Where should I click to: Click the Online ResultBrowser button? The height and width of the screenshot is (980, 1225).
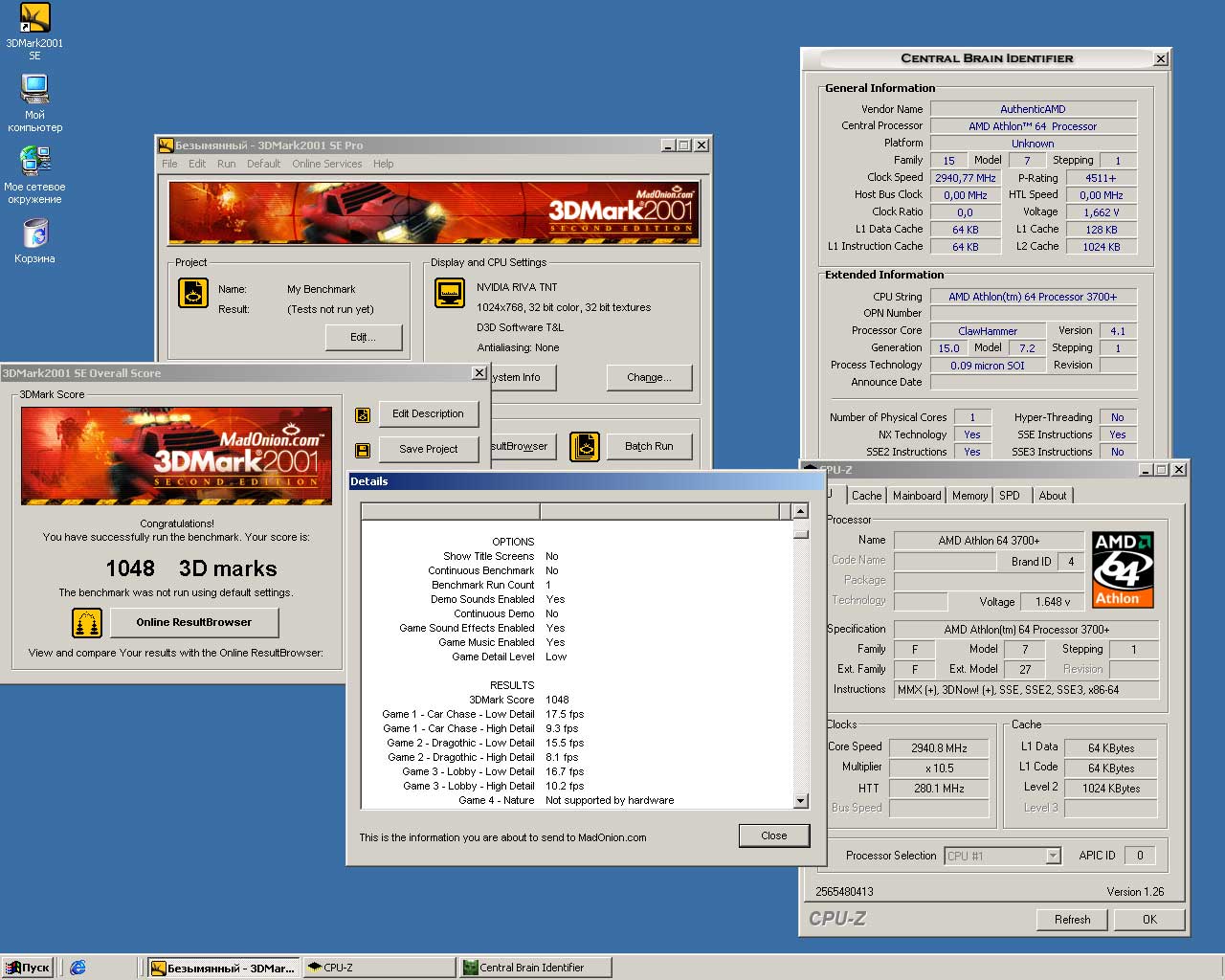click(x=194, y=622)
